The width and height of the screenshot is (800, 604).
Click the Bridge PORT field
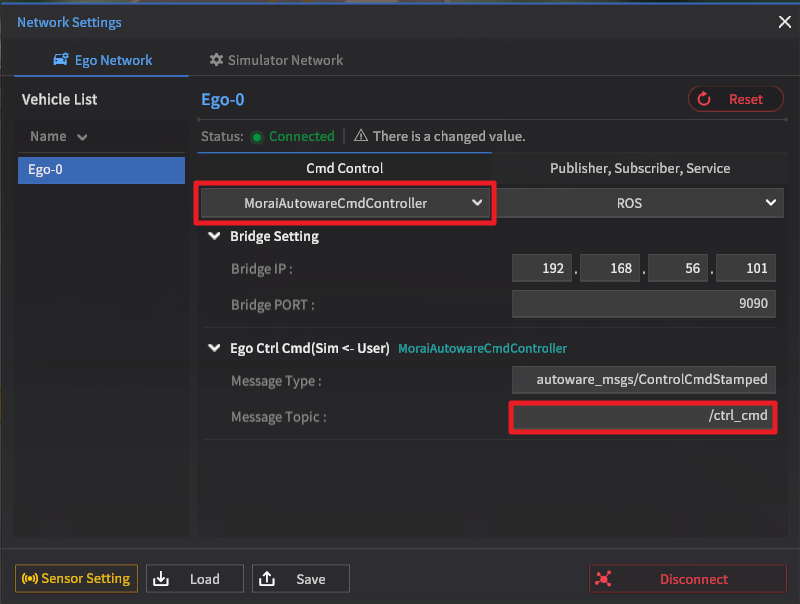click(x=643, y=305)
